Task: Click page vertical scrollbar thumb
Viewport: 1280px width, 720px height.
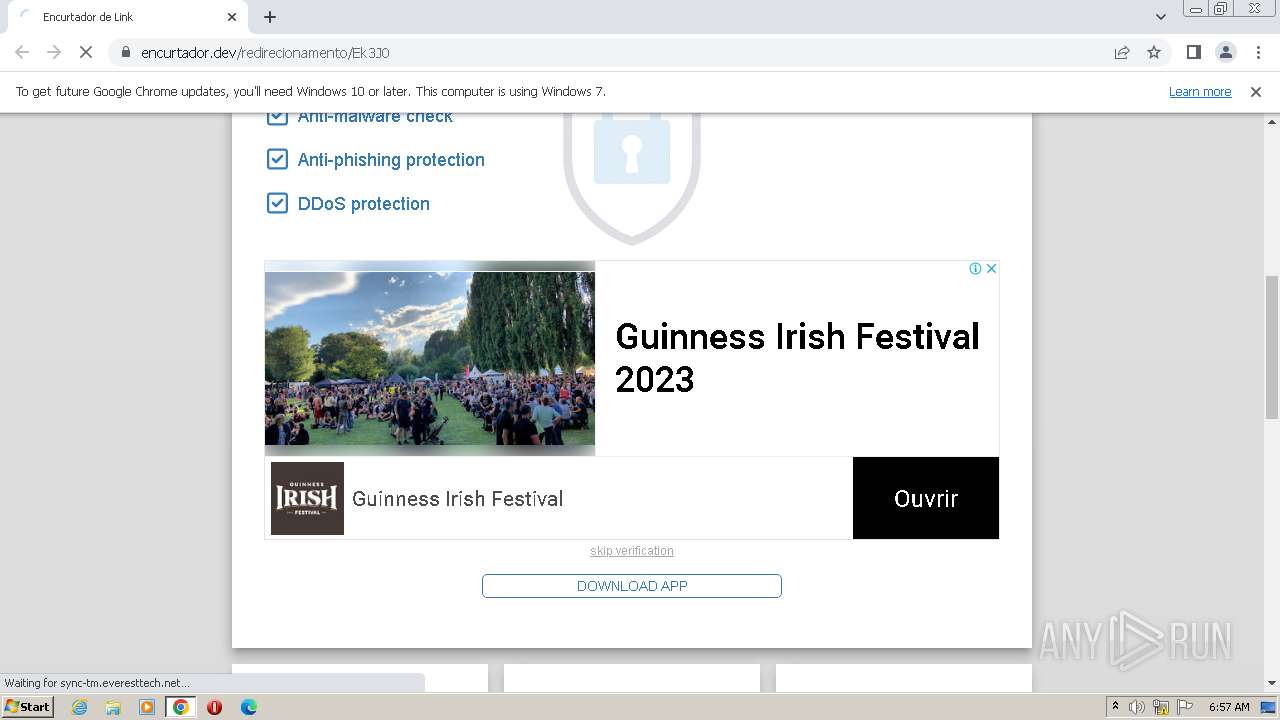Action: (1272, 347)
